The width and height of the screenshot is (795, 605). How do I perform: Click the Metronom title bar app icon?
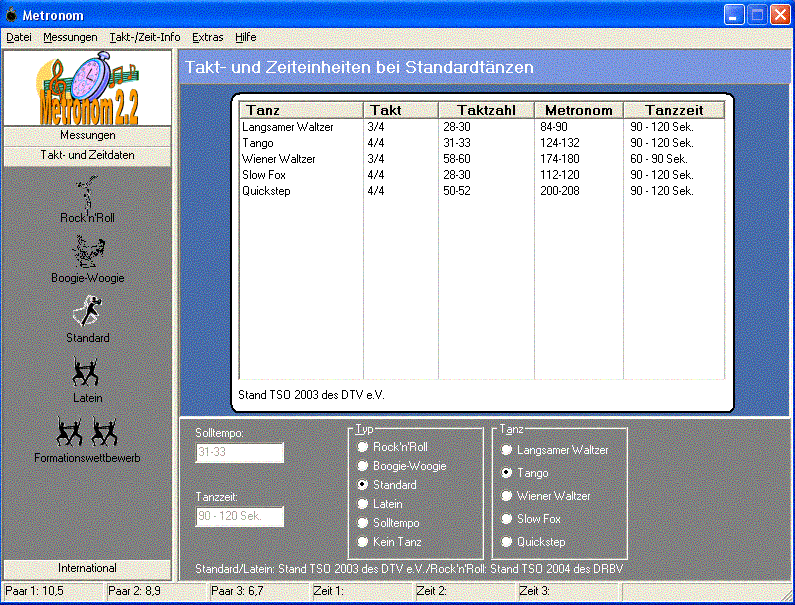click(11, 15)
